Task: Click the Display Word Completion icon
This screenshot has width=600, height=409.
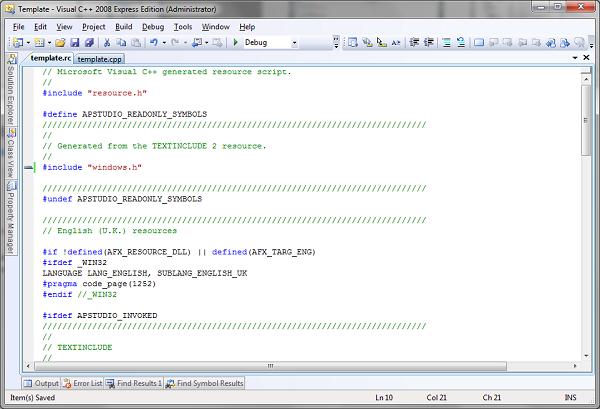Action: (396, 42)
